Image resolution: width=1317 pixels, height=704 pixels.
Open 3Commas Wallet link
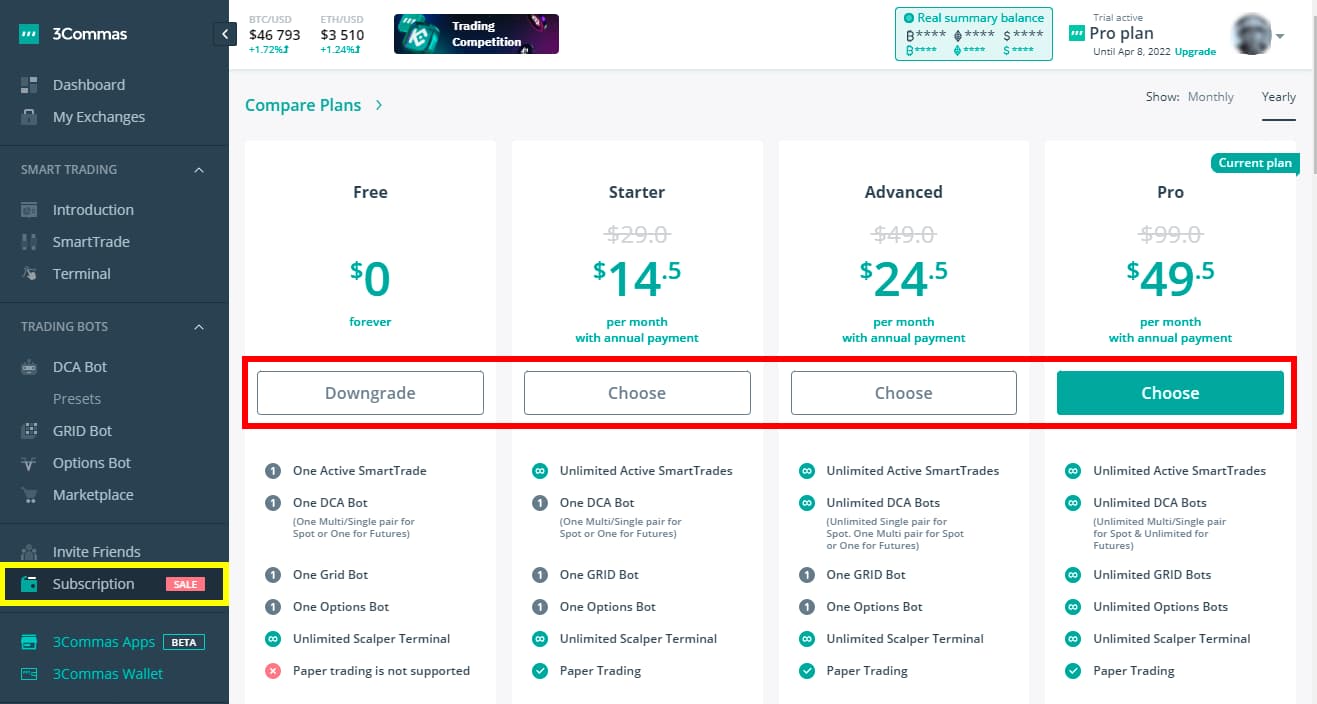pos(108,674)
